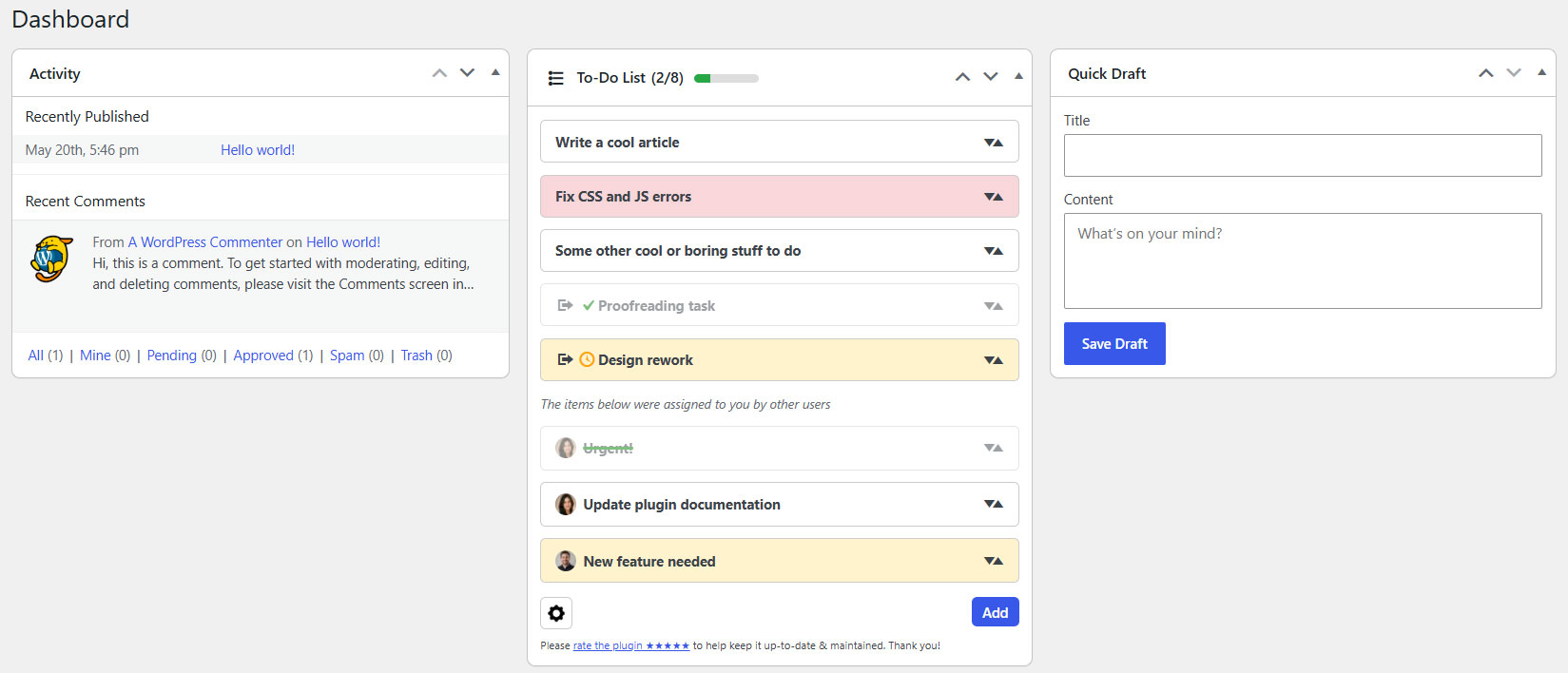Image resolution: width=1568 pixels, height=673 pixels.
Task: Filter comments by Mine
Action: pos(95,356)
